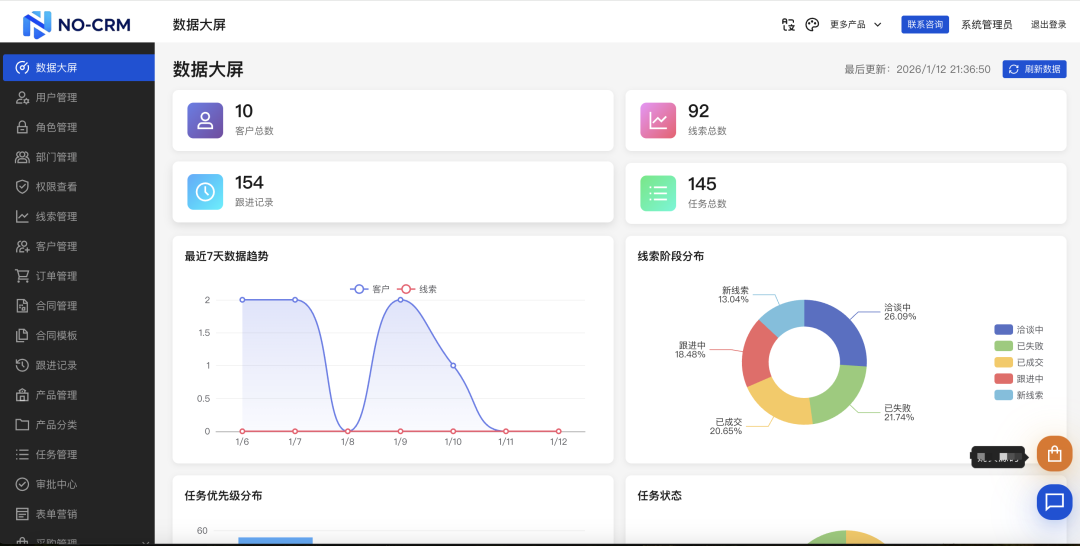Screen dimensions: 1080x546
Task: Click the 角色管理 lock icon
Action: (x=22, y=127)
